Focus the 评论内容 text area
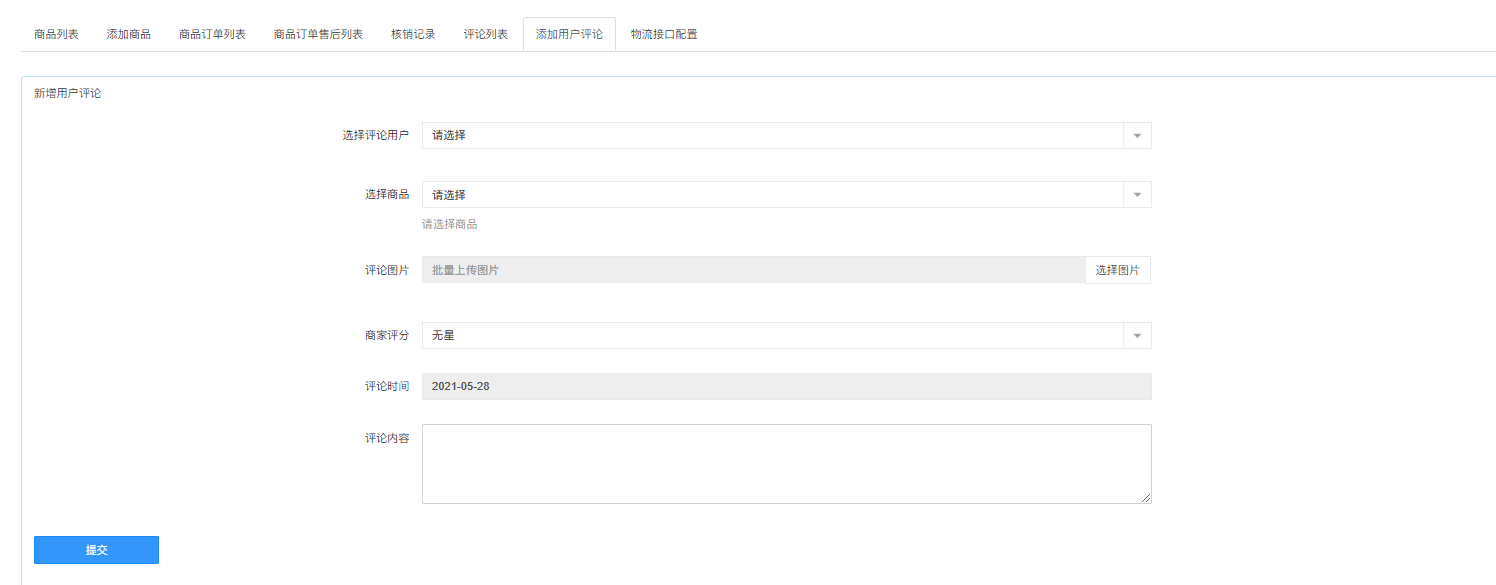The image size is (1496, 585). 786,464
